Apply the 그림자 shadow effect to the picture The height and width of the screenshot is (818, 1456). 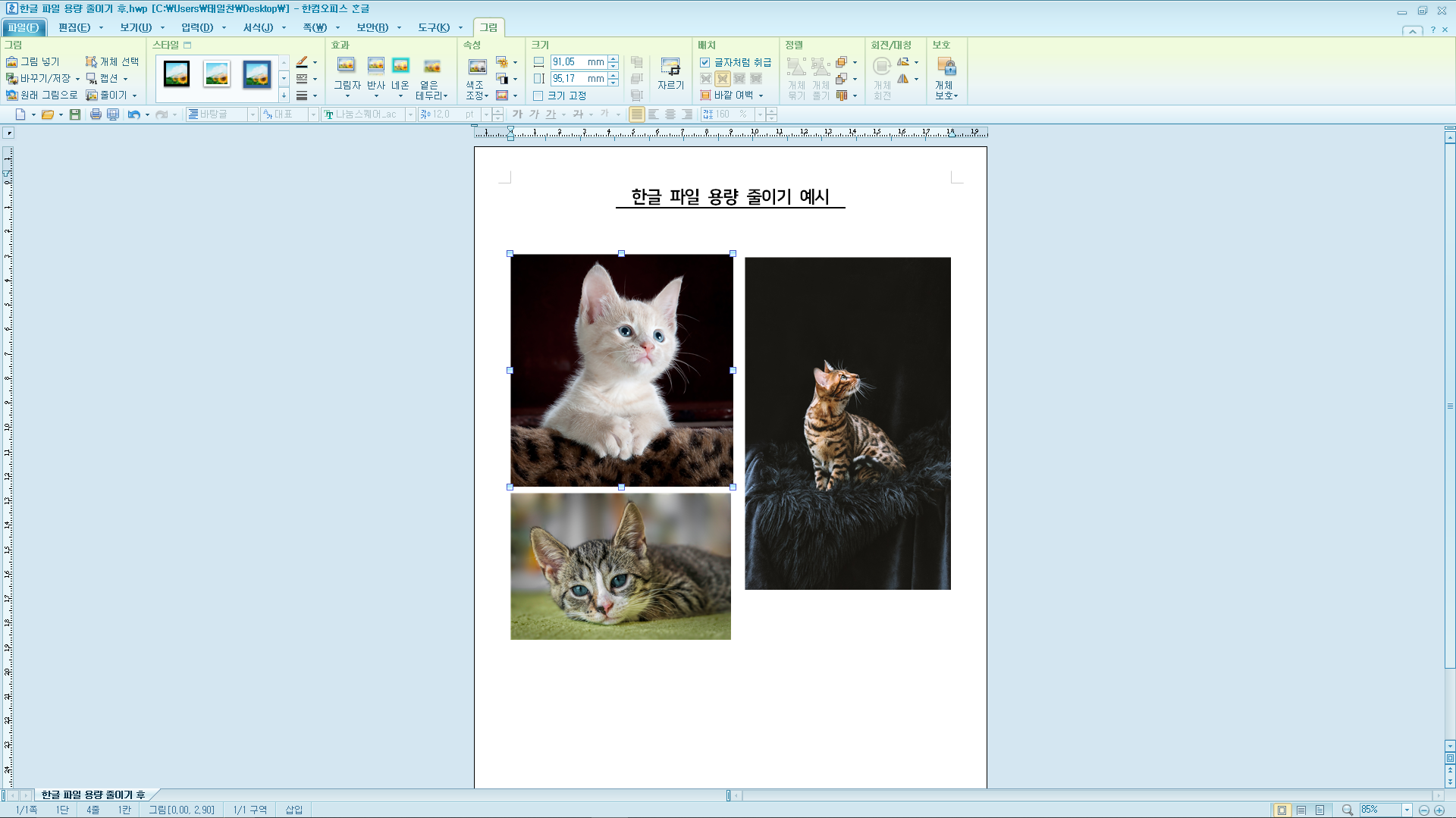pos(347,72)
